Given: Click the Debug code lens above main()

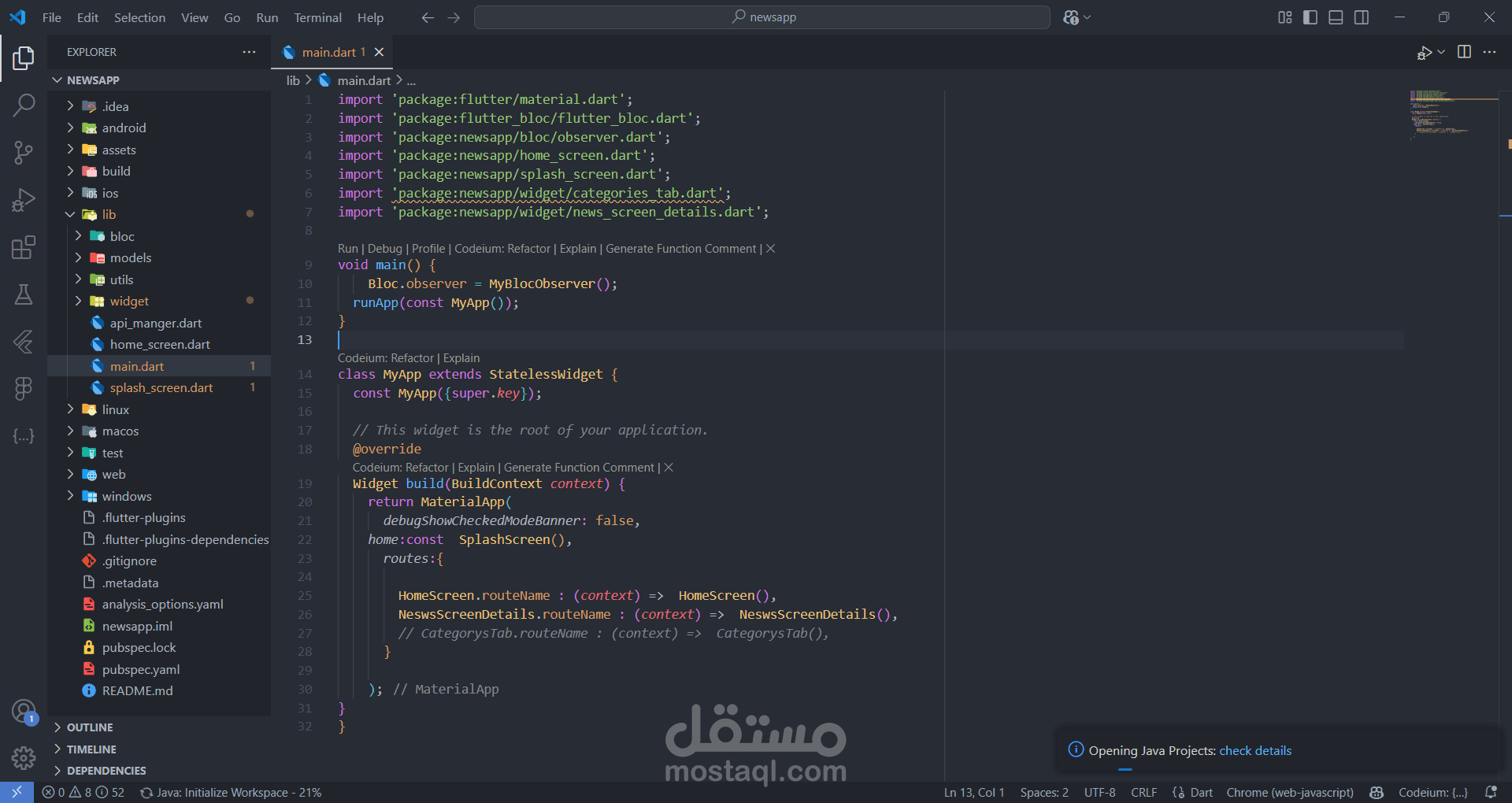Looking at the screenshot, I should 385,249.
